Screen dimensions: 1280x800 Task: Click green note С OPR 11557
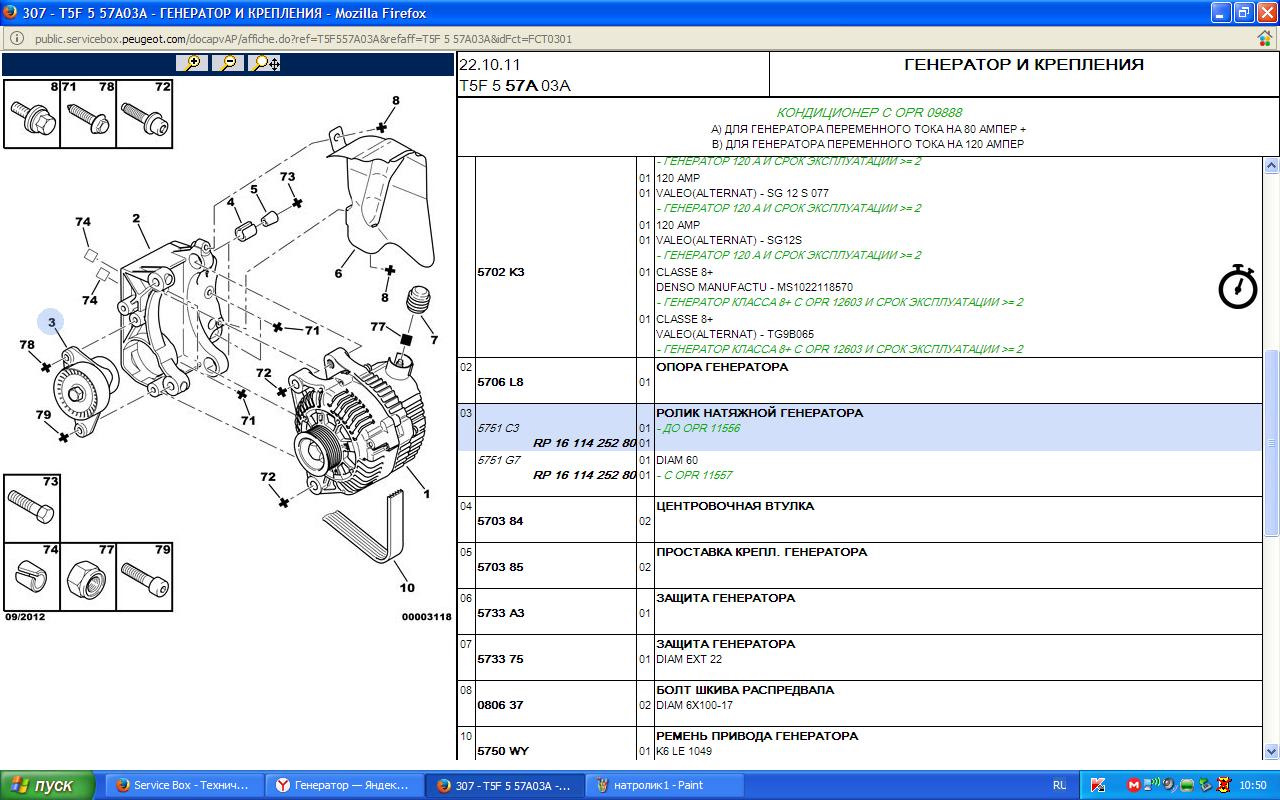pyautogui.click(x=694, y=475)
